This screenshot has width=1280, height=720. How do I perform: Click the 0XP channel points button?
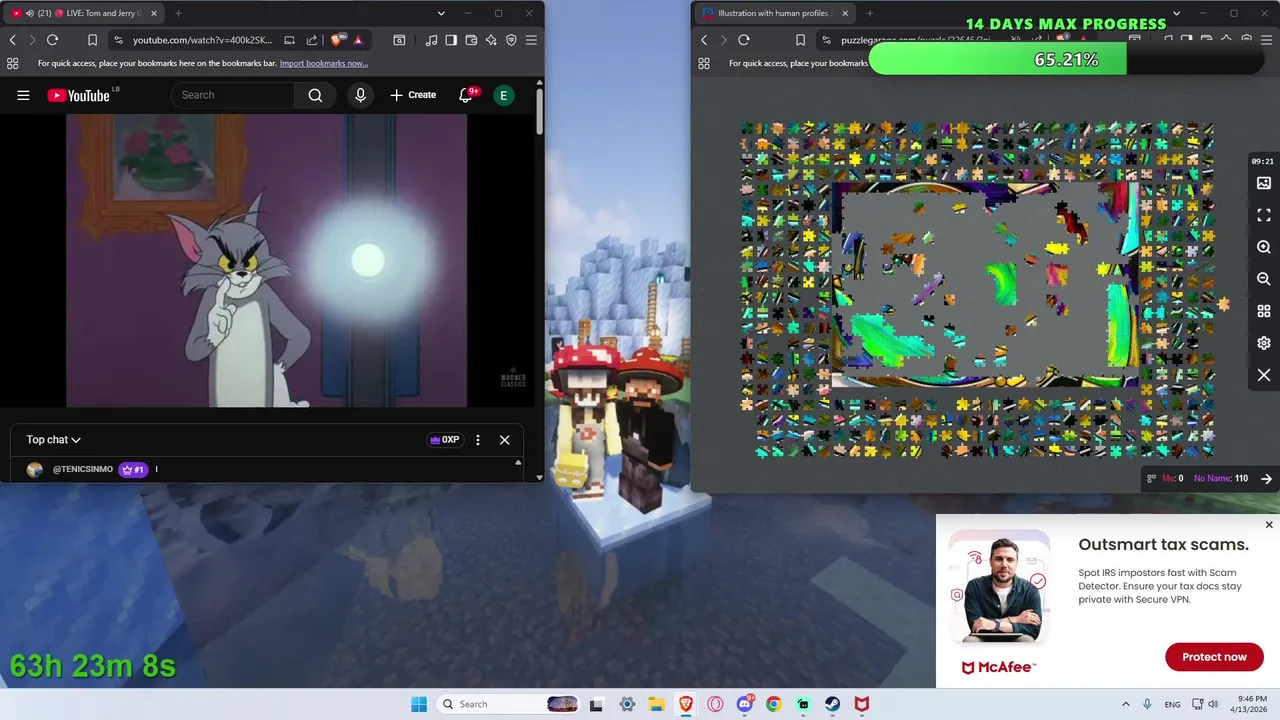coord(444,440)
